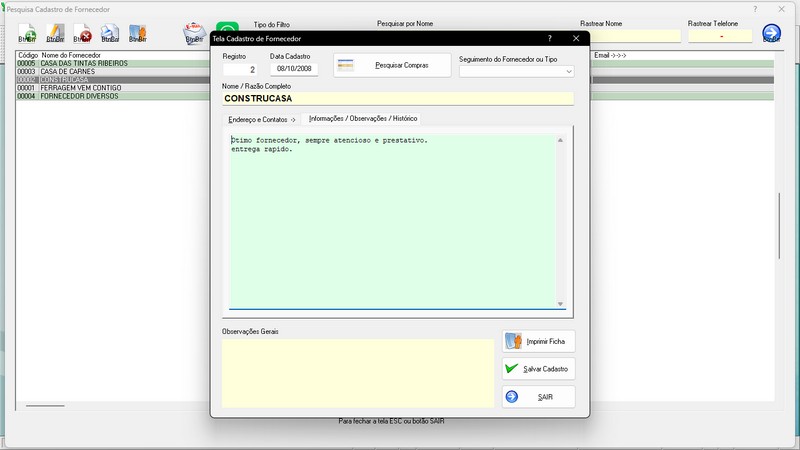Click the Imprimir Ficha button label
800x450 pixels.
545,341
